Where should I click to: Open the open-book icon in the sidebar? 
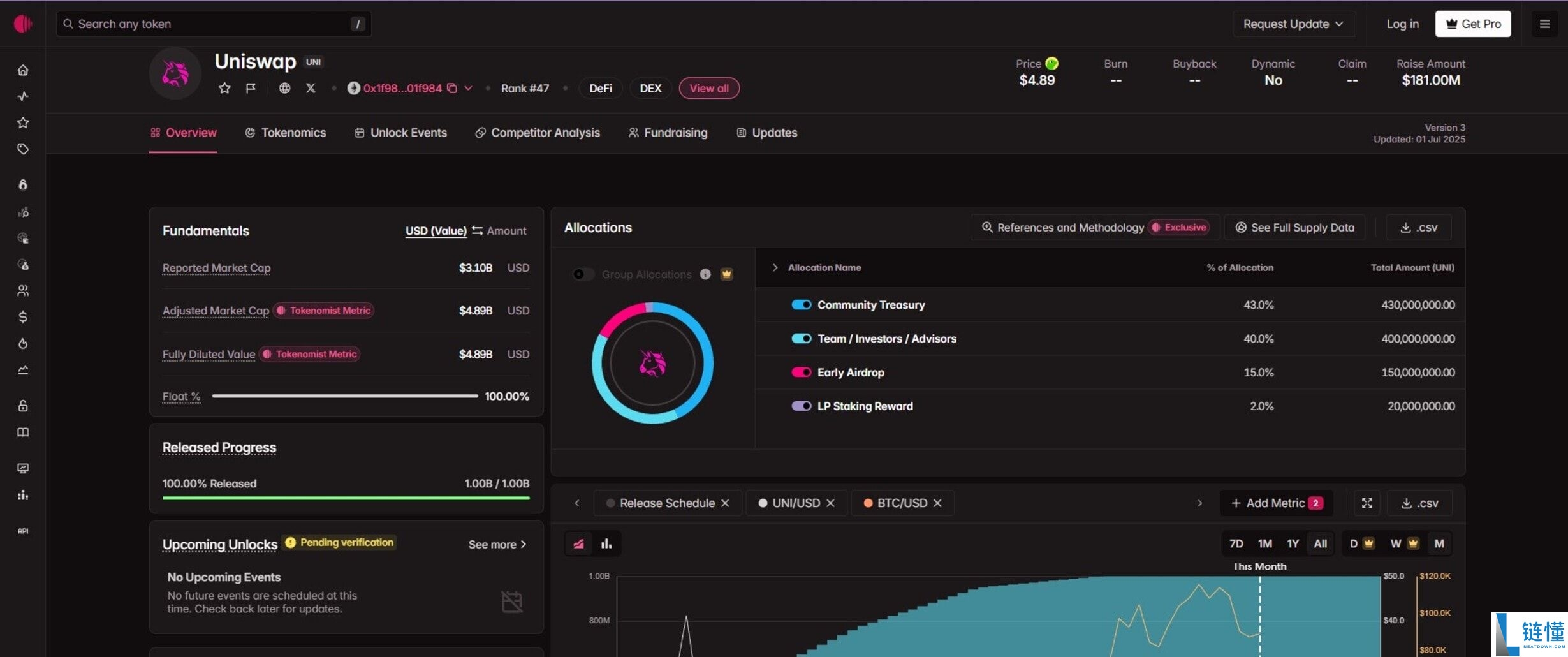(23, 432)
